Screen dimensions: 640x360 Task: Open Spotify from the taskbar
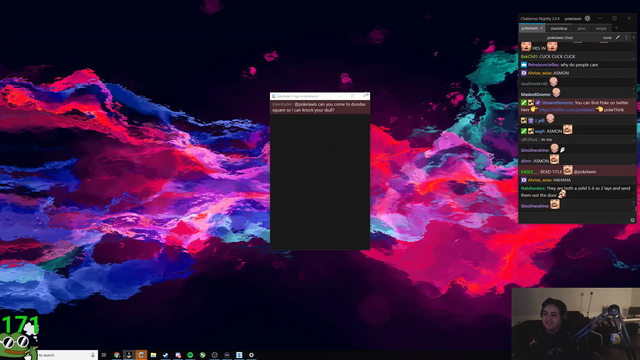point(190,355)
